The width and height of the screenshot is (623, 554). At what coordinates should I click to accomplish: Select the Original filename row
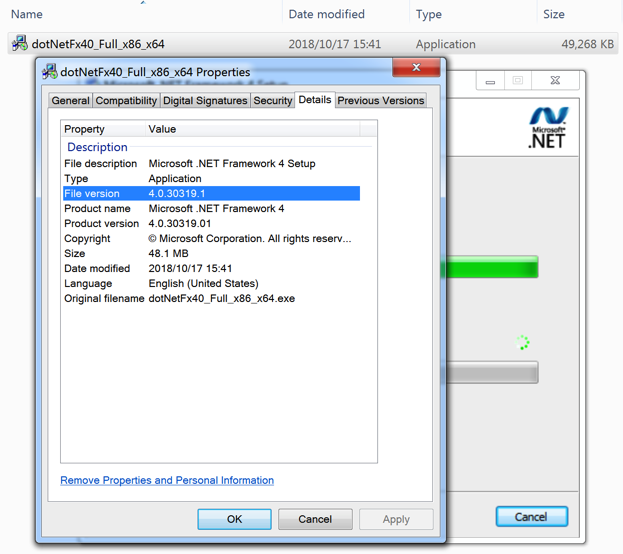pyautogui.click(x=211, y=298)
